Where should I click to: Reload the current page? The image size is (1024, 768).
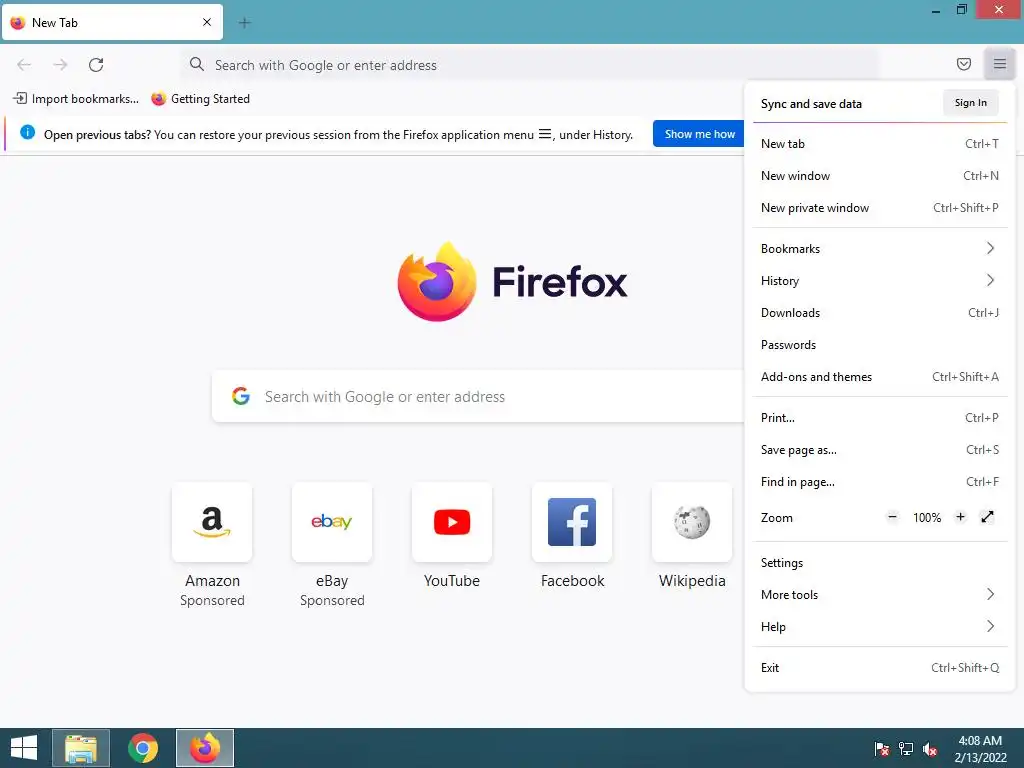tap(96, 65)
